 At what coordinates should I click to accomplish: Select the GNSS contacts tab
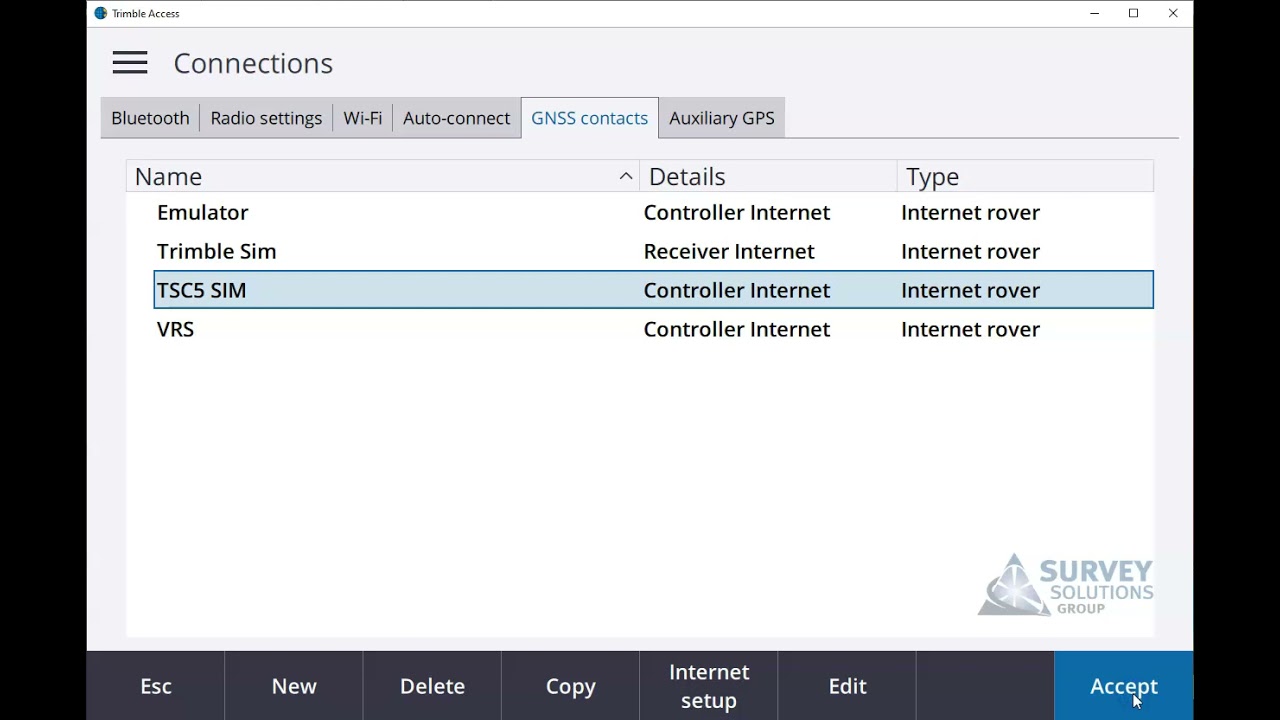click(x=589, y=118)
